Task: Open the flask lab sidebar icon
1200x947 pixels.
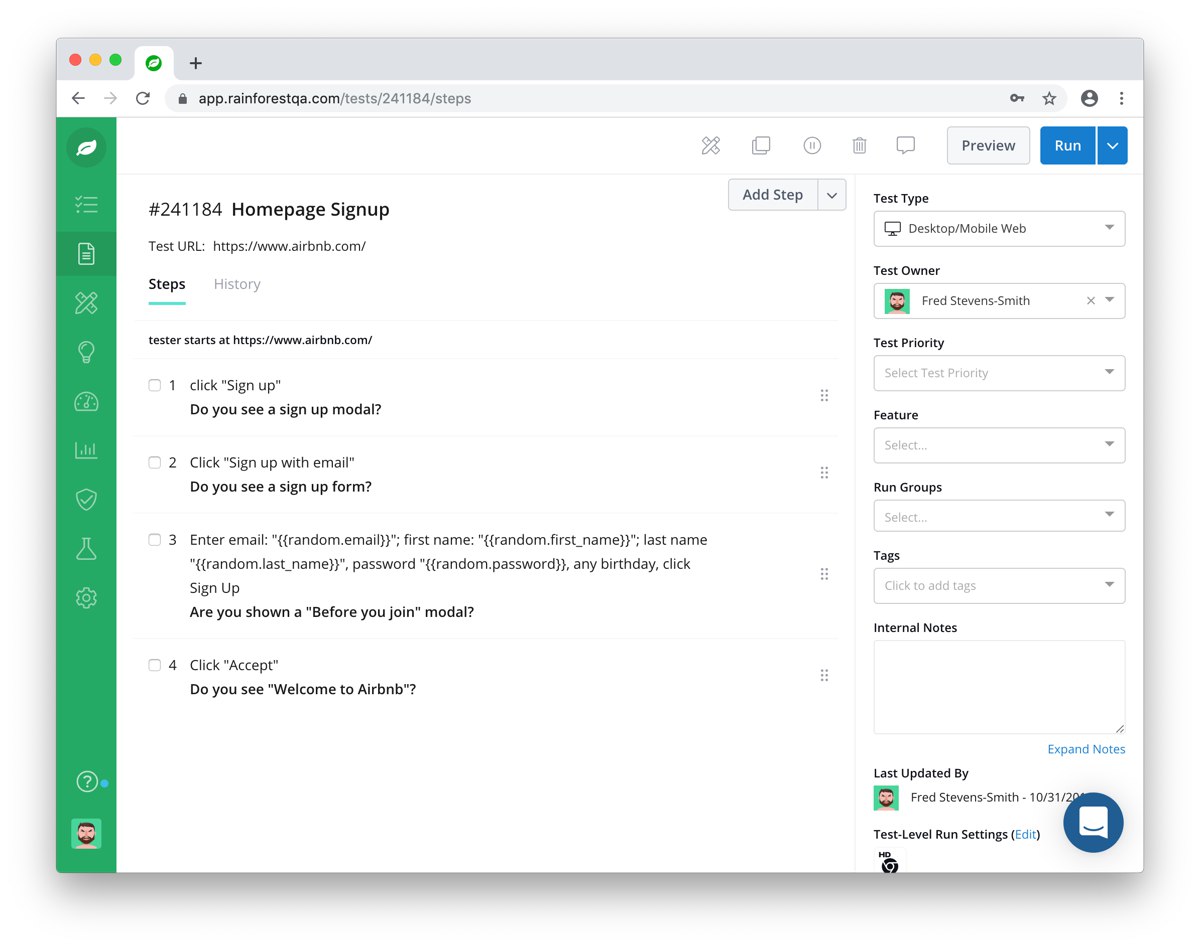Action: coord(86,548)
